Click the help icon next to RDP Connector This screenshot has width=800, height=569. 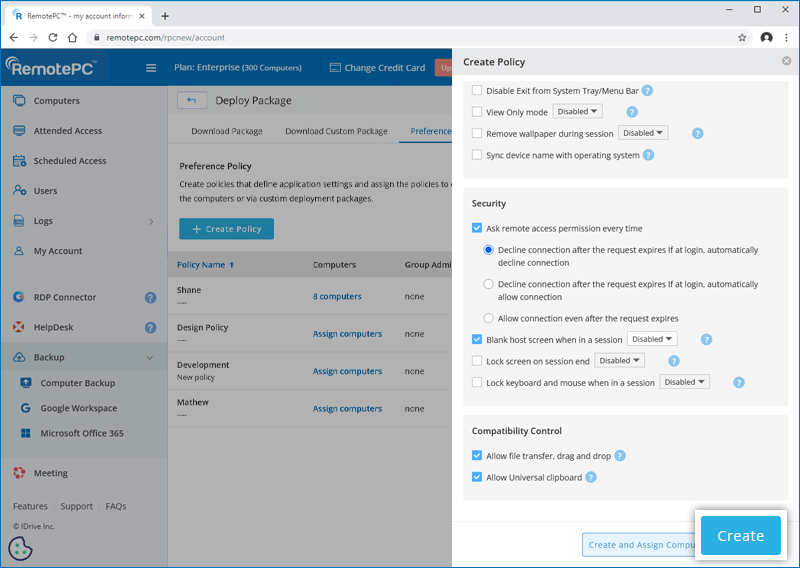150,297
